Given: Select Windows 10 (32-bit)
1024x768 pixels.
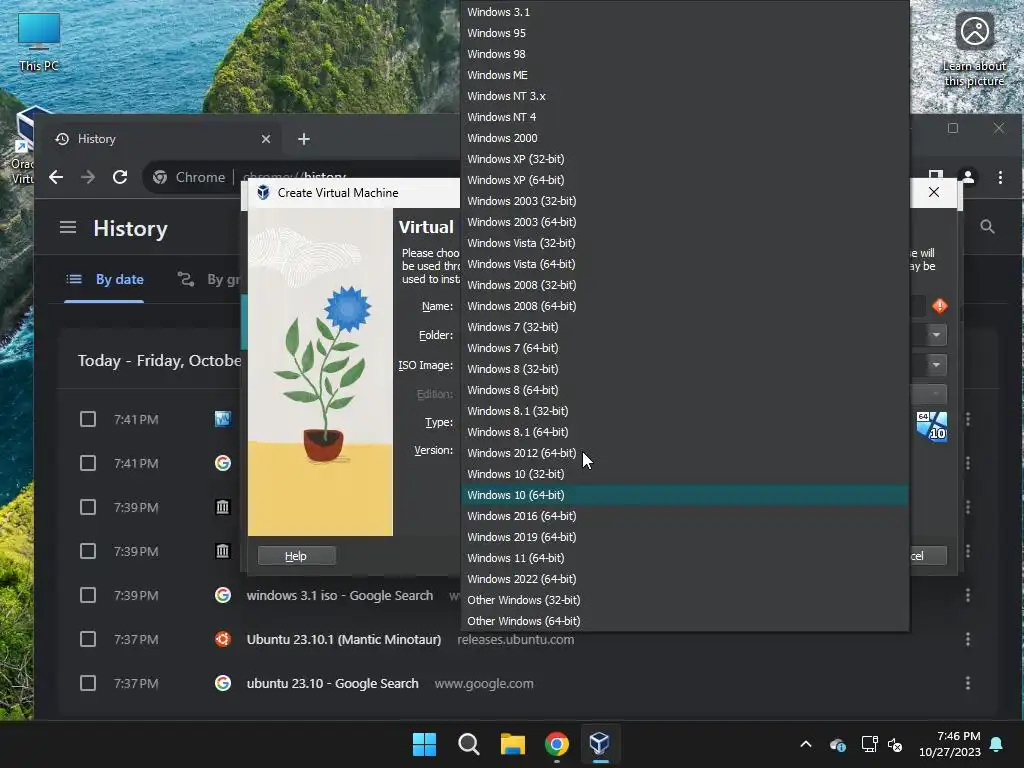Looking at the screenshot, I should tap(684, 474).
